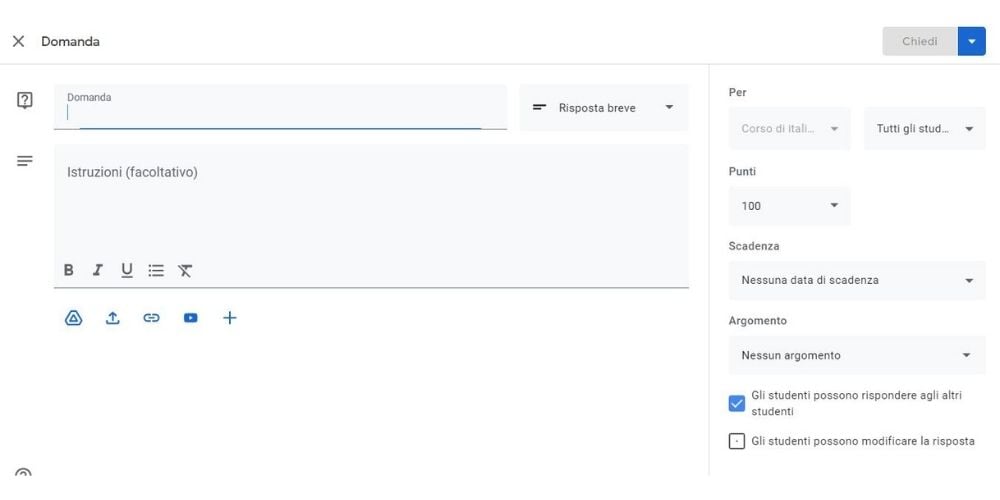Open the Risposta breve question type dropdown

point(604,108)
